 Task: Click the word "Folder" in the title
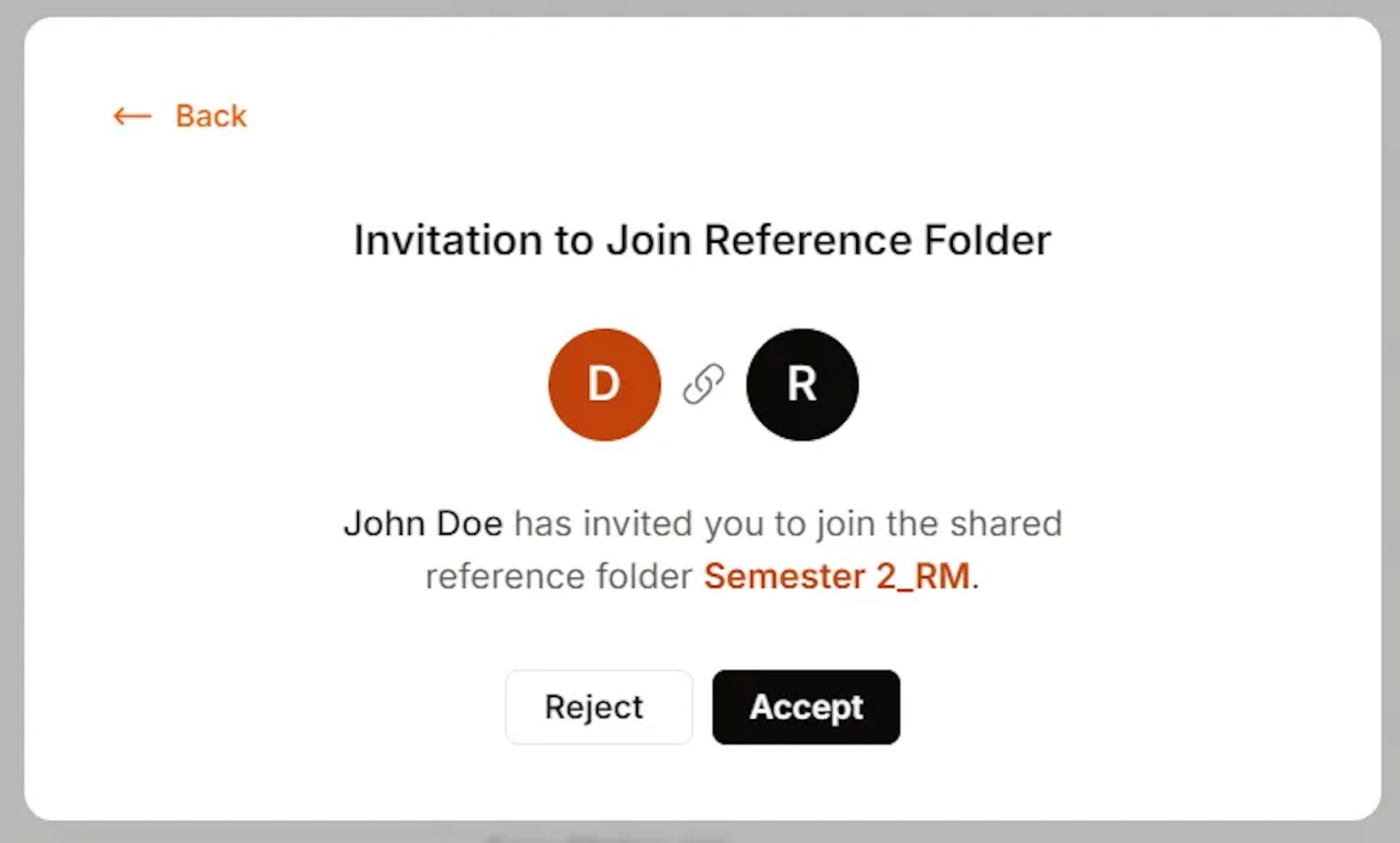point(987,240)
